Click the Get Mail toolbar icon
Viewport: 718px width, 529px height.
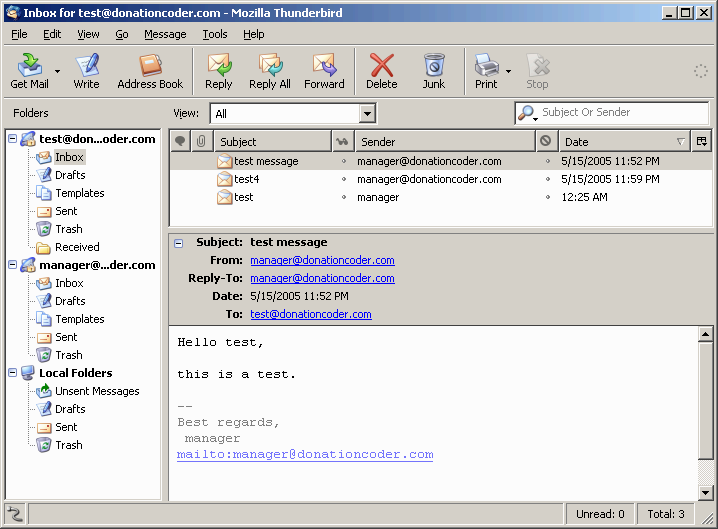pyautogui.click(x=29, y=71)
